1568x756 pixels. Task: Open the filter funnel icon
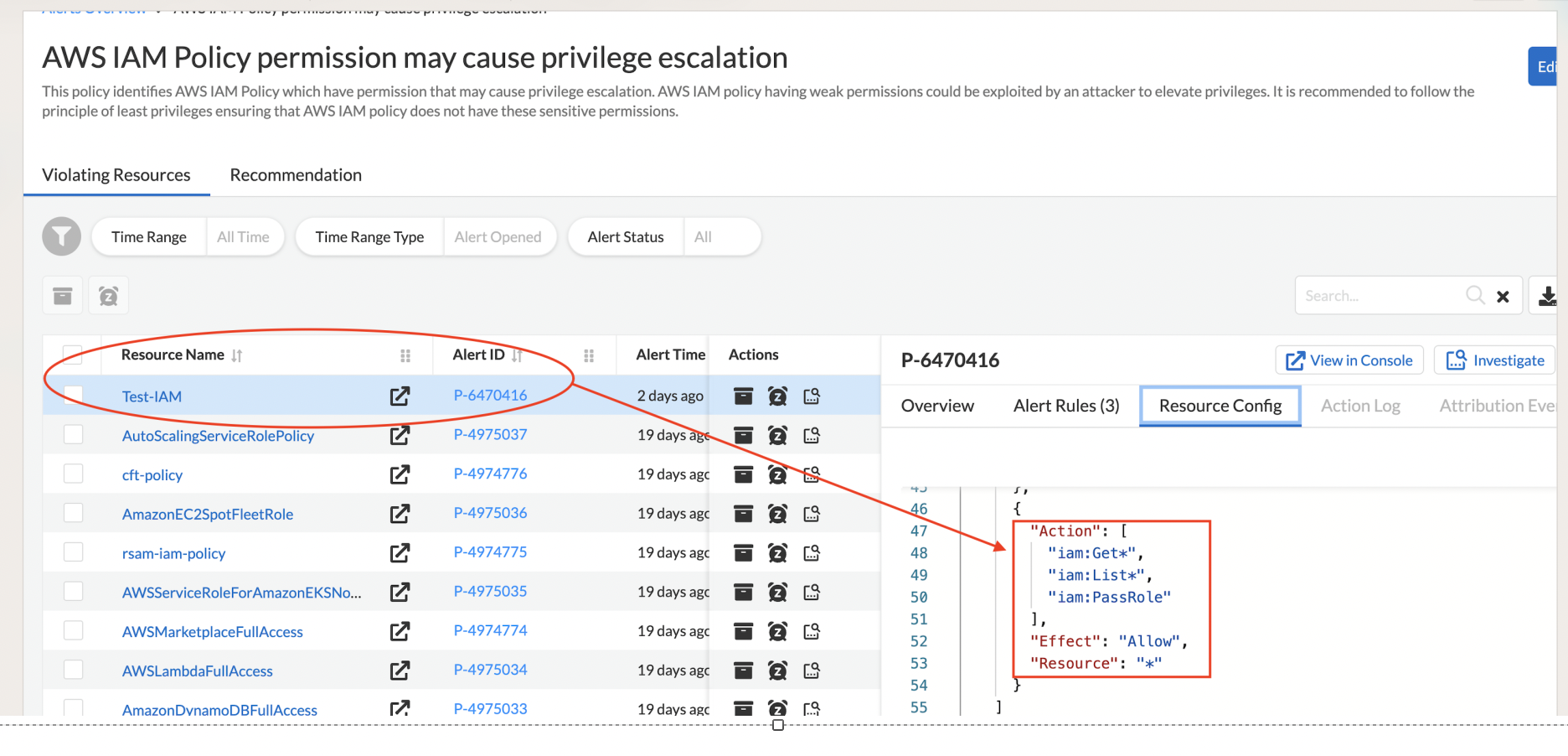[x=61, y=236]
